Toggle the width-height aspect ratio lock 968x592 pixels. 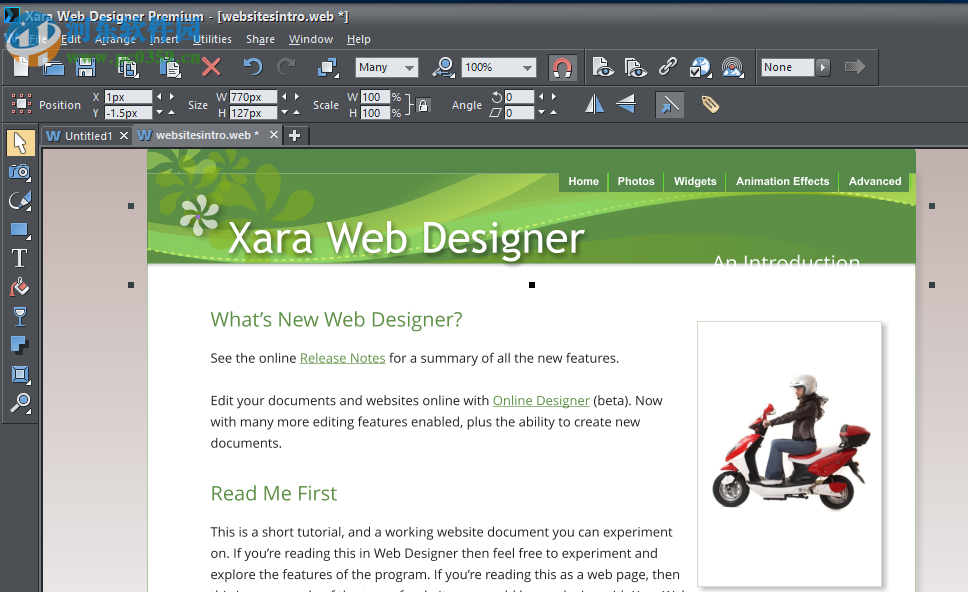click(423, 104)
